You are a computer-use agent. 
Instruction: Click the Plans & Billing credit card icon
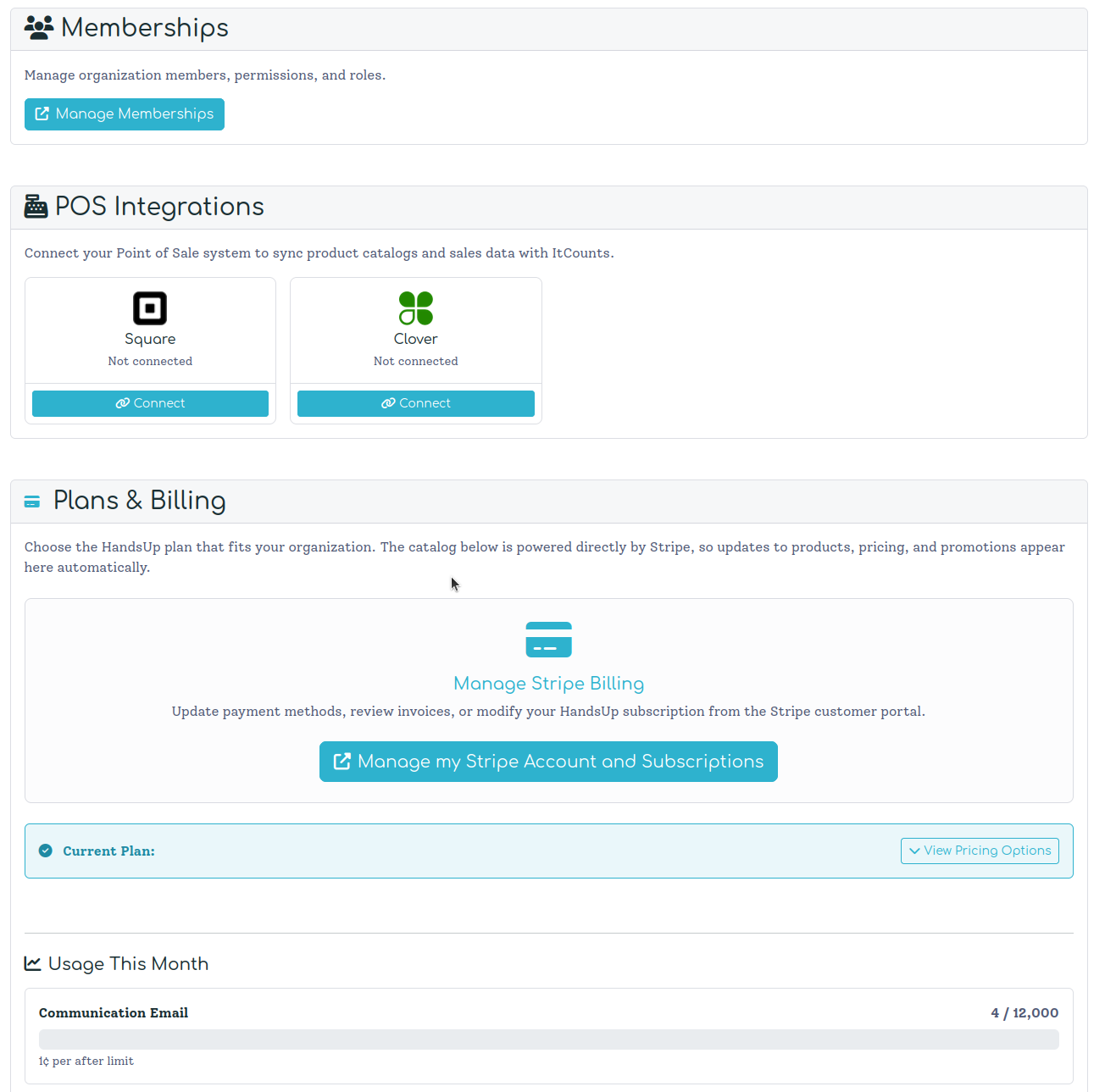pyautogui.click(x=32, y=501)
